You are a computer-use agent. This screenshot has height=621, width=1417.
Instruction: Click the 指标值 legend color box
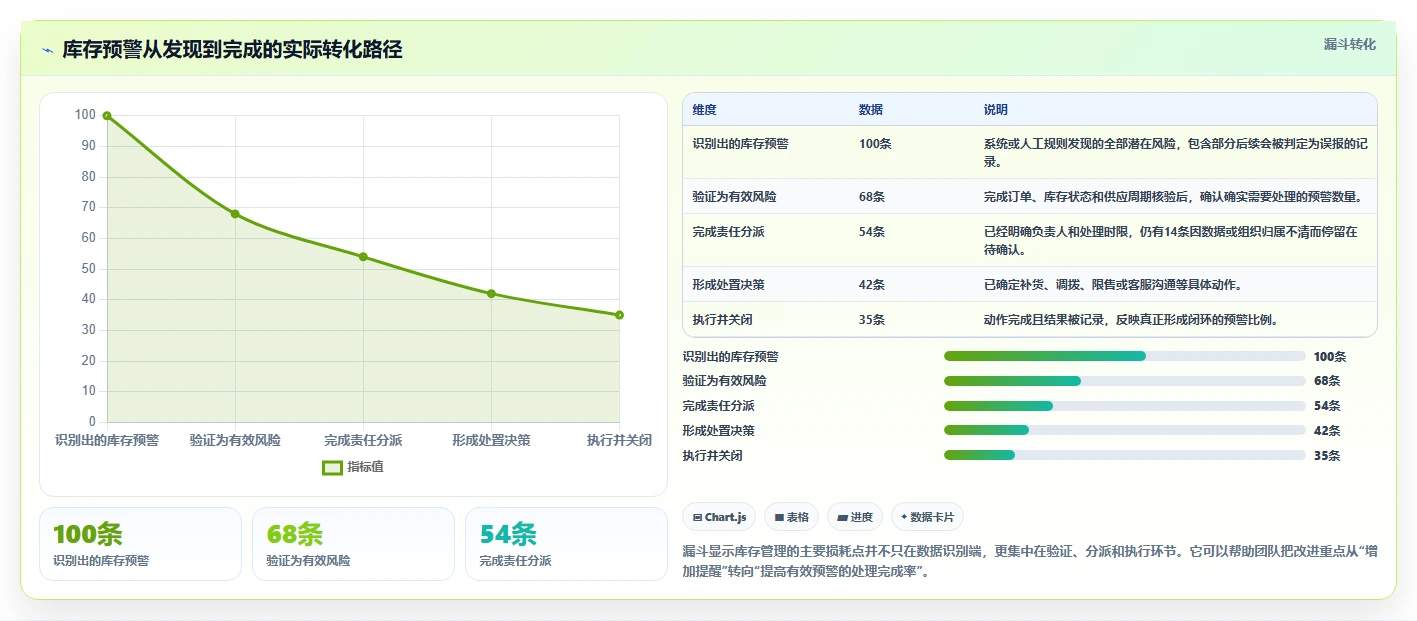tap(332, 467)
